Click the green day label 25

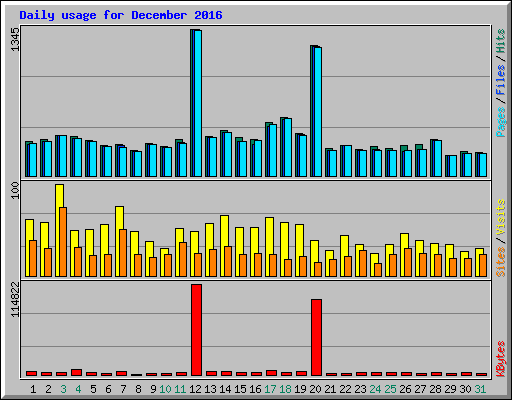[x=390, y=389]
